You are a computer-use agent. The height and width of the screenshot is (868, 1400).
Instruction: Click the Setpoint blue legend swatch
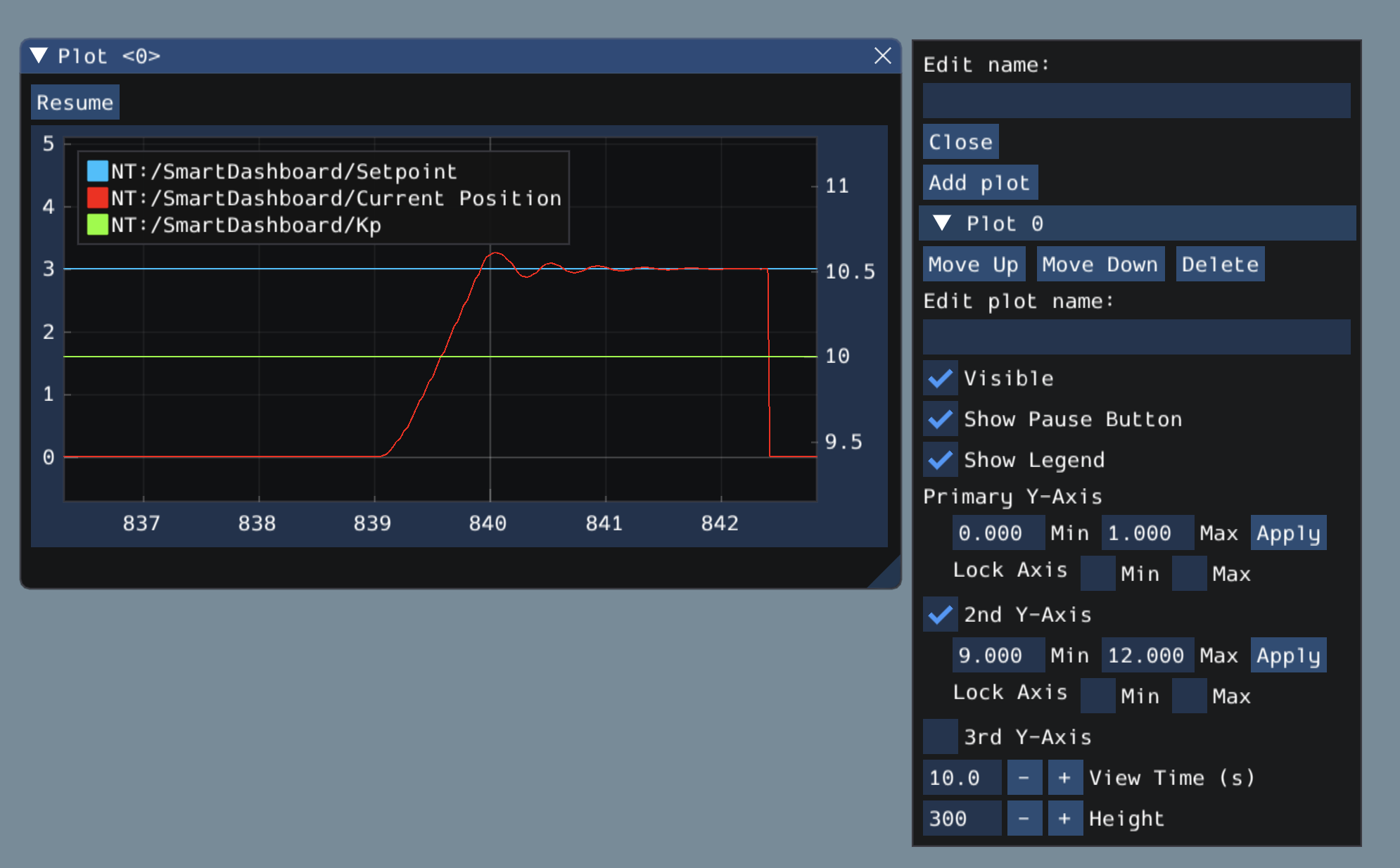(x=97, y=171)
